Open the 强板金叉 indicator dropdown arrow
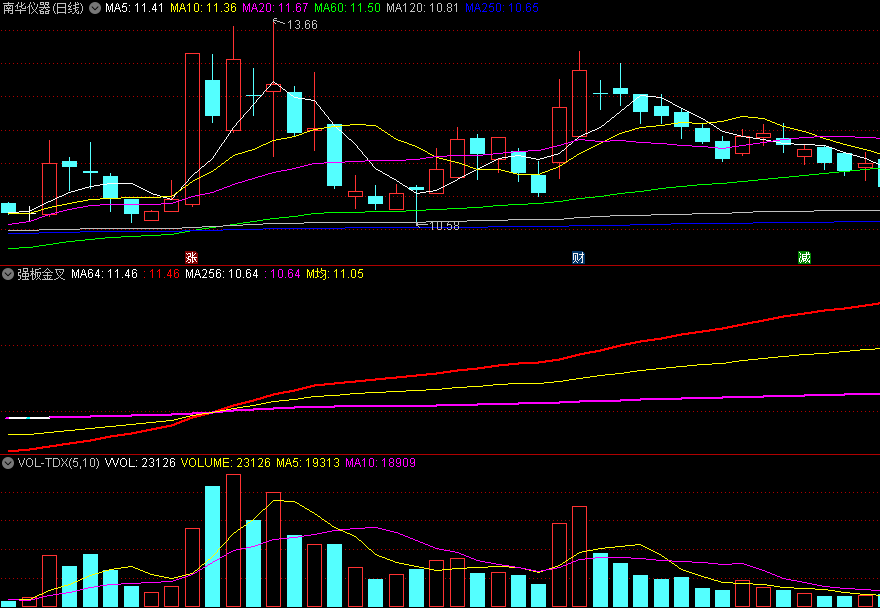The image size is (880, 608). (8, 275)
